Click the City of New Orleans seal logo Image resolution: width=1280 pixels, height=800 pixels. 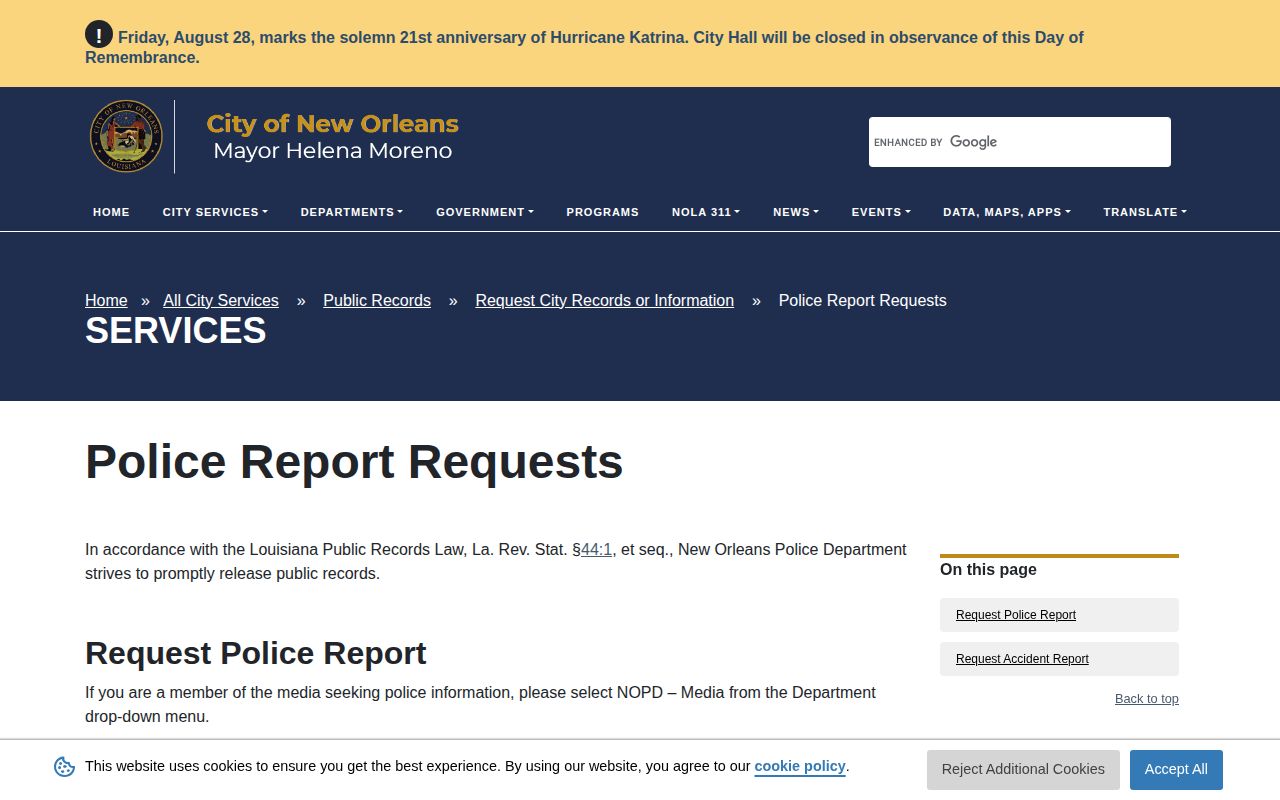pos(126,136)
